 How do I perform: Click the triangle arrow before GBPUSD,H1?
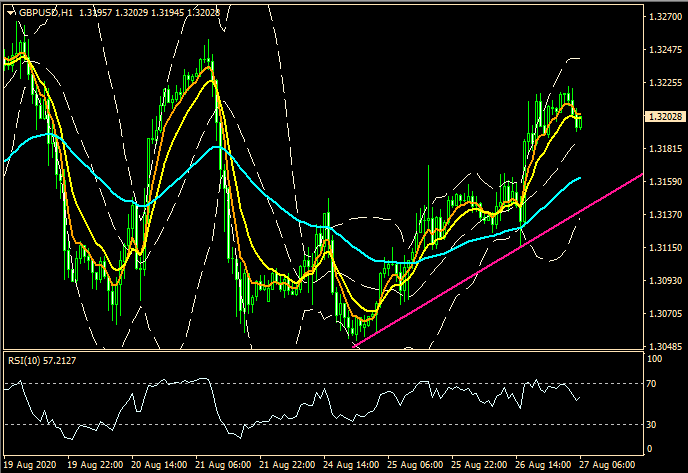(x=9, y=13)
